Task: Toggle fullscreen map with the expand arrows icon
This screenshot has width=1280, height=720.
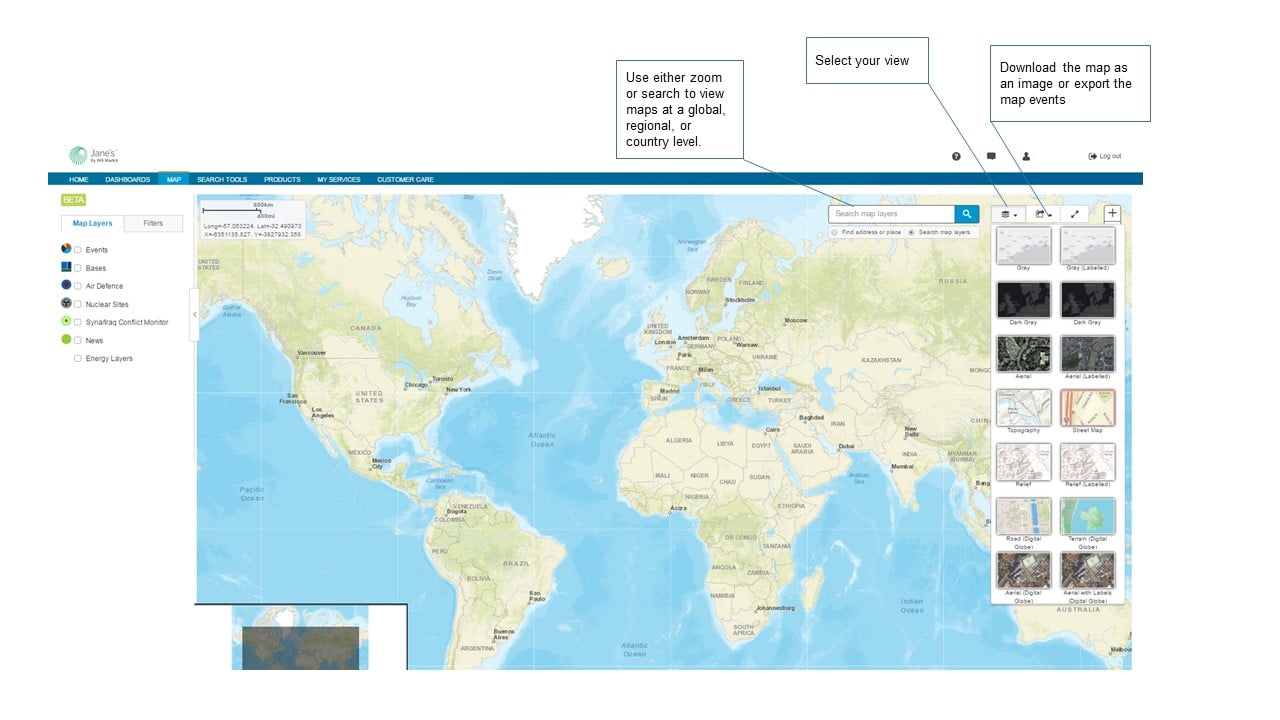Action: [x=1074, y=214]
